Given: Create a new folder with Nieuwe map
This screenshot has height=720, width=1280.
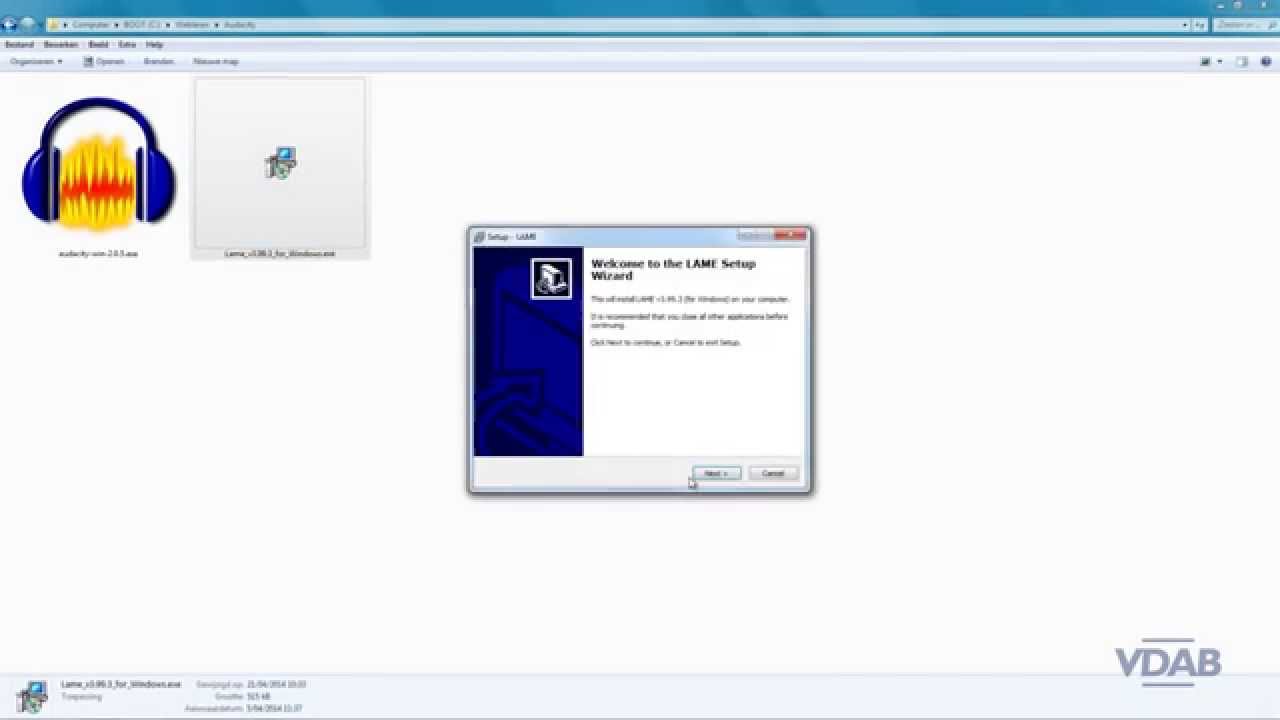Looking at the screenshot, I should tap(216, 62).
